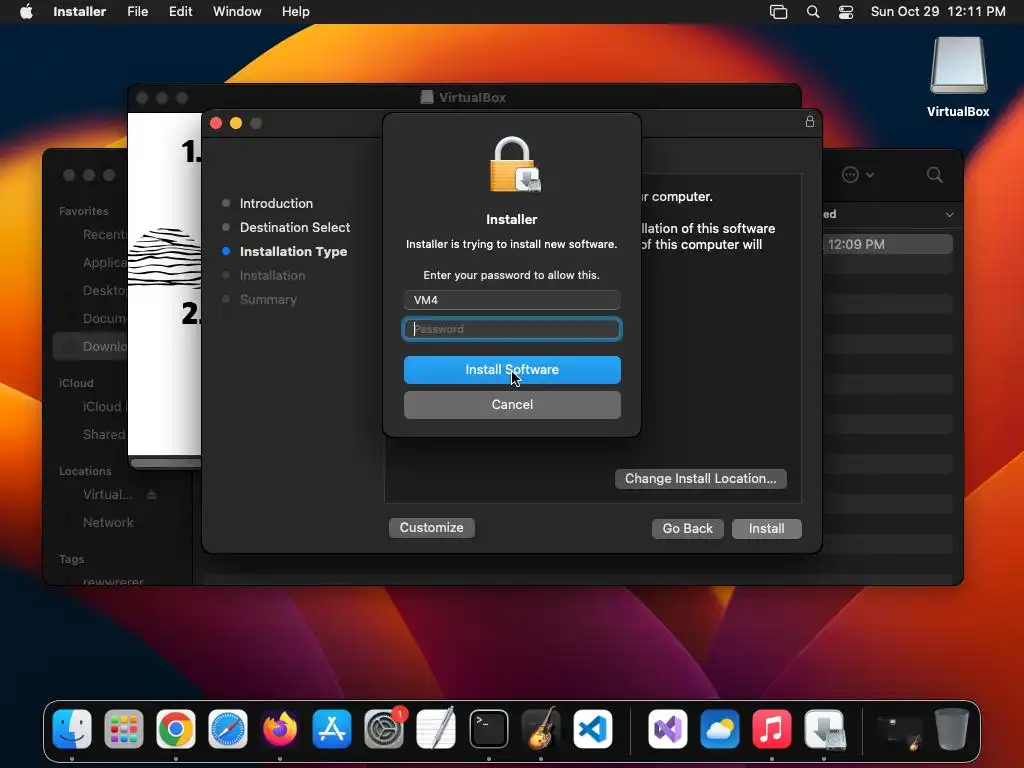
Task: Click the Stage Manager menu bar icon
Action: [x=778, y=12]
